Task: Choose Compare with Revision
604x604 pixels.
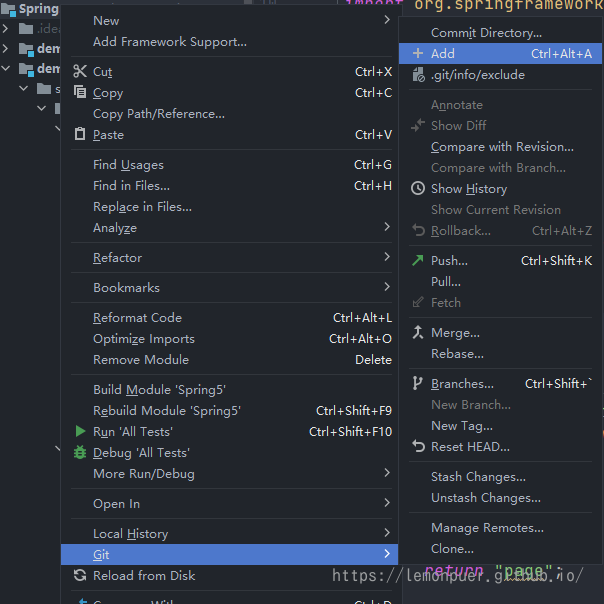Action: click(500, 146)
